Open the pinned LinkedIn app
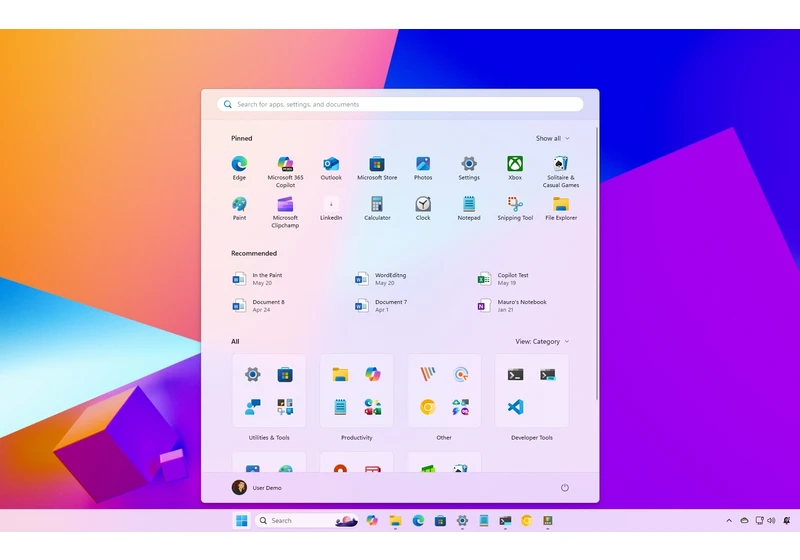The image size is (800, 560). point(331,208)
